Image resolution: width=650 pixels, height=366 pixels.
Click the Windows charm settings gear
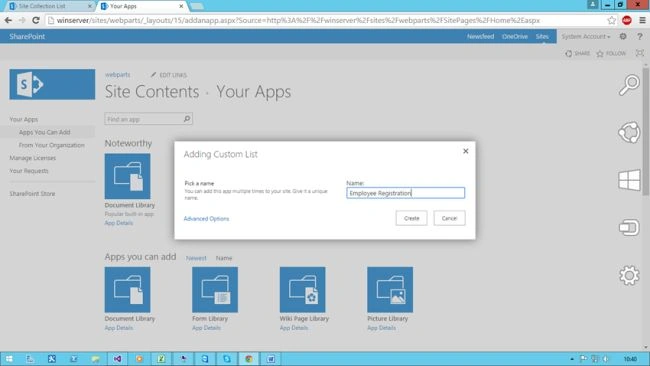click(x=629, y=275)
